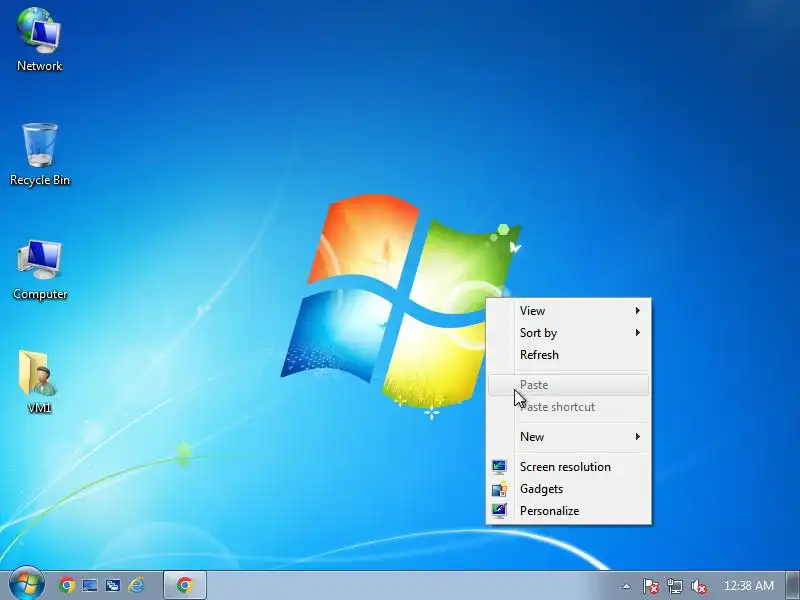Click the Personalize menu icon
The image size is (800, 600).
pos(499,511)
